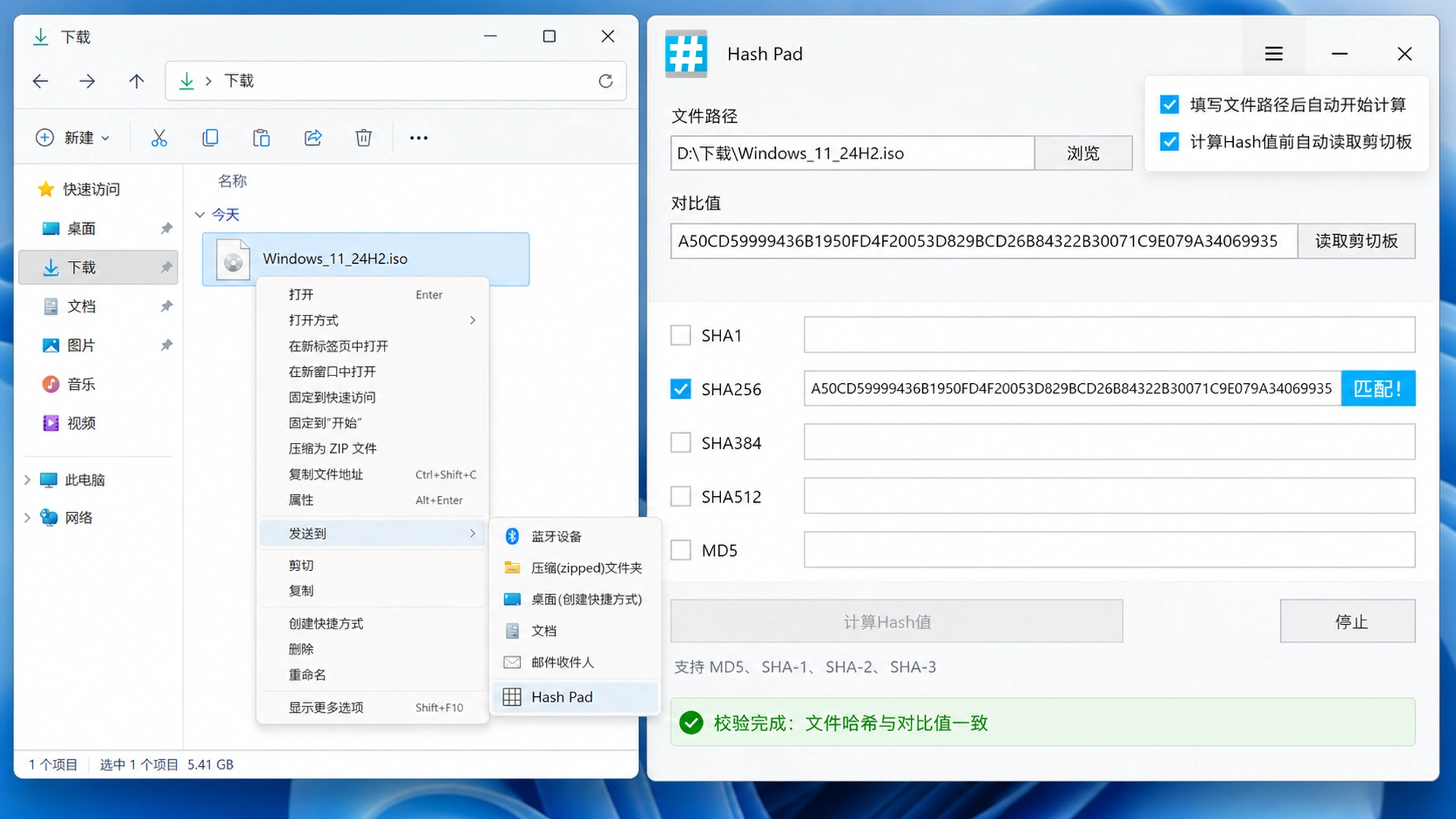
Task: Go back in the Explorer window
Action: [x=41, y=81]
